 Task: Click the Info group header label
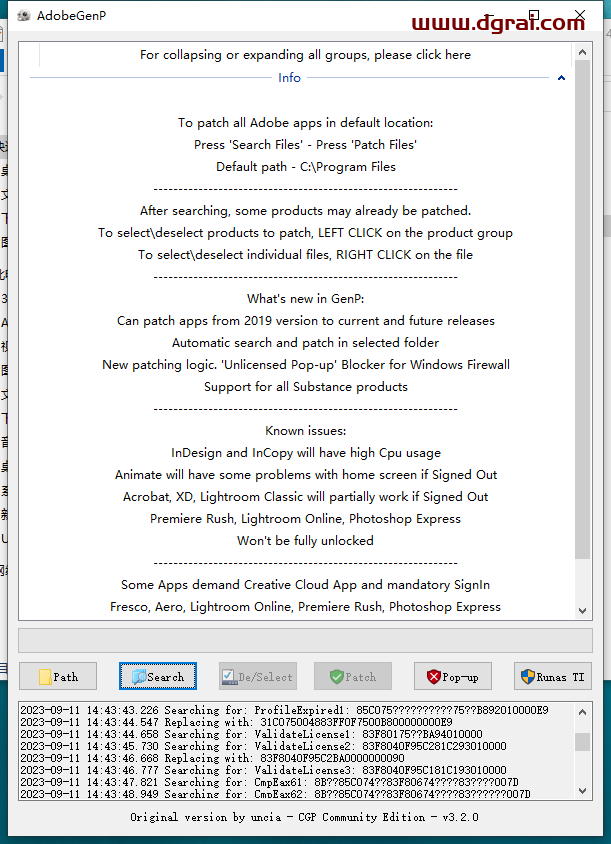tap(289, 78)
